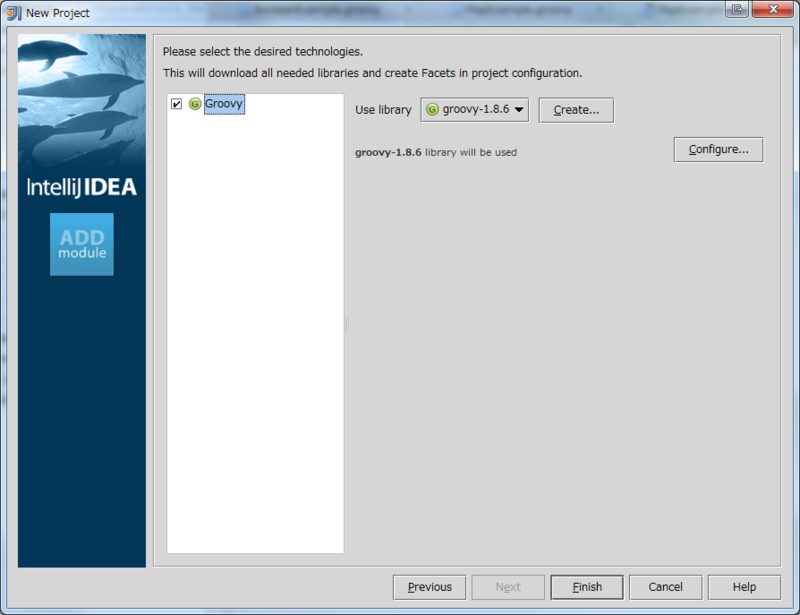The width and height of the screenshot is (800, 615).
Task: Close the New Project dialog window
Action: tap(772, 9)
